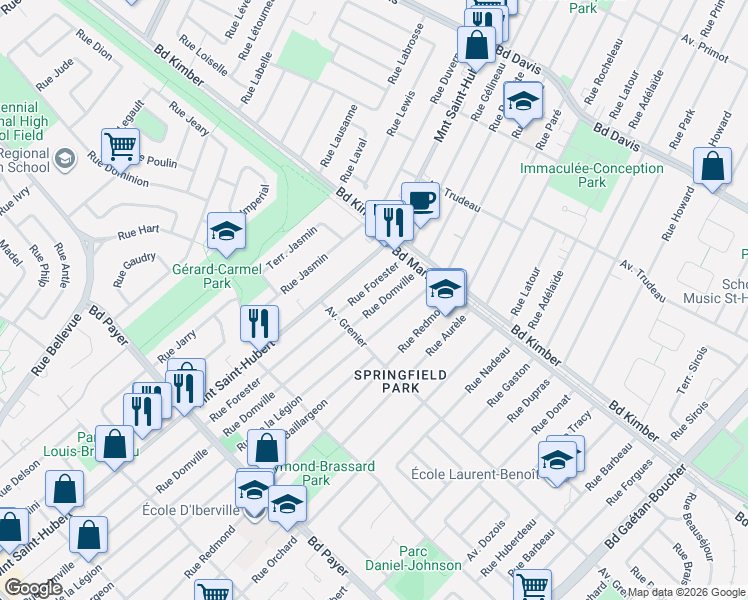The width and height of the screenshot is (748, 600).
Task: Select the shopping bag marker near Rue Delson
Action: point(64,490)
